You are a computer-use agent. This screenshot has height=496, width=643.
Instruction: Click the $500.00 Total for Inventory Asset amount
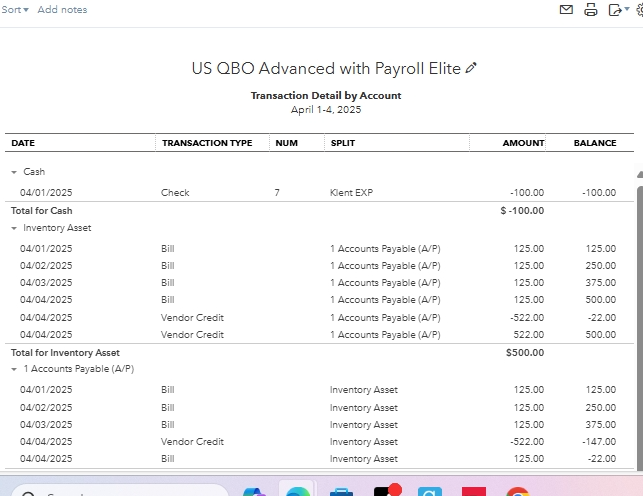(x=525, y=353)
